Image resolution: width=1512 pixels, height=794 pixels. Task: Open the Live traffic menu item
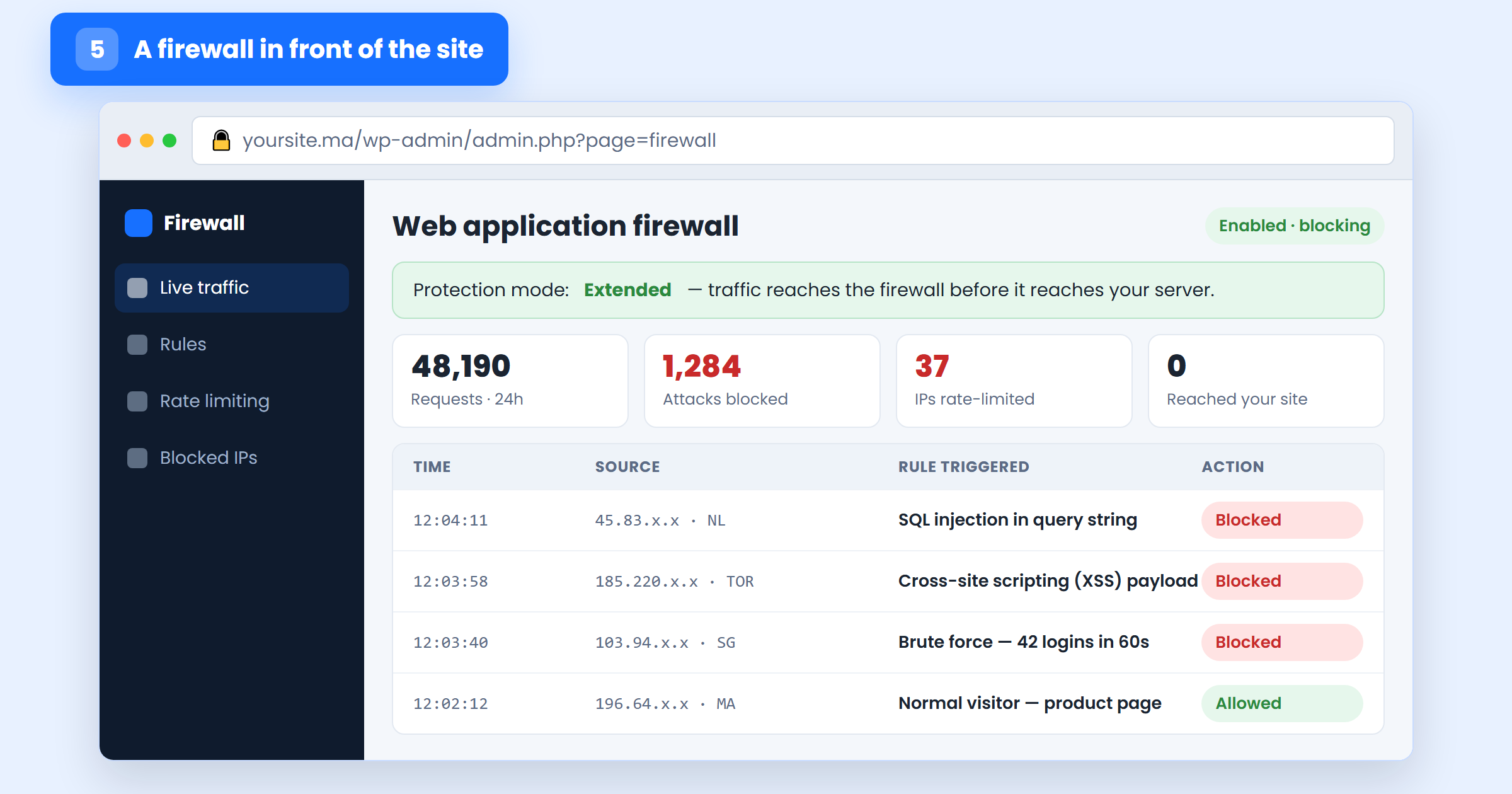point(232,288)
